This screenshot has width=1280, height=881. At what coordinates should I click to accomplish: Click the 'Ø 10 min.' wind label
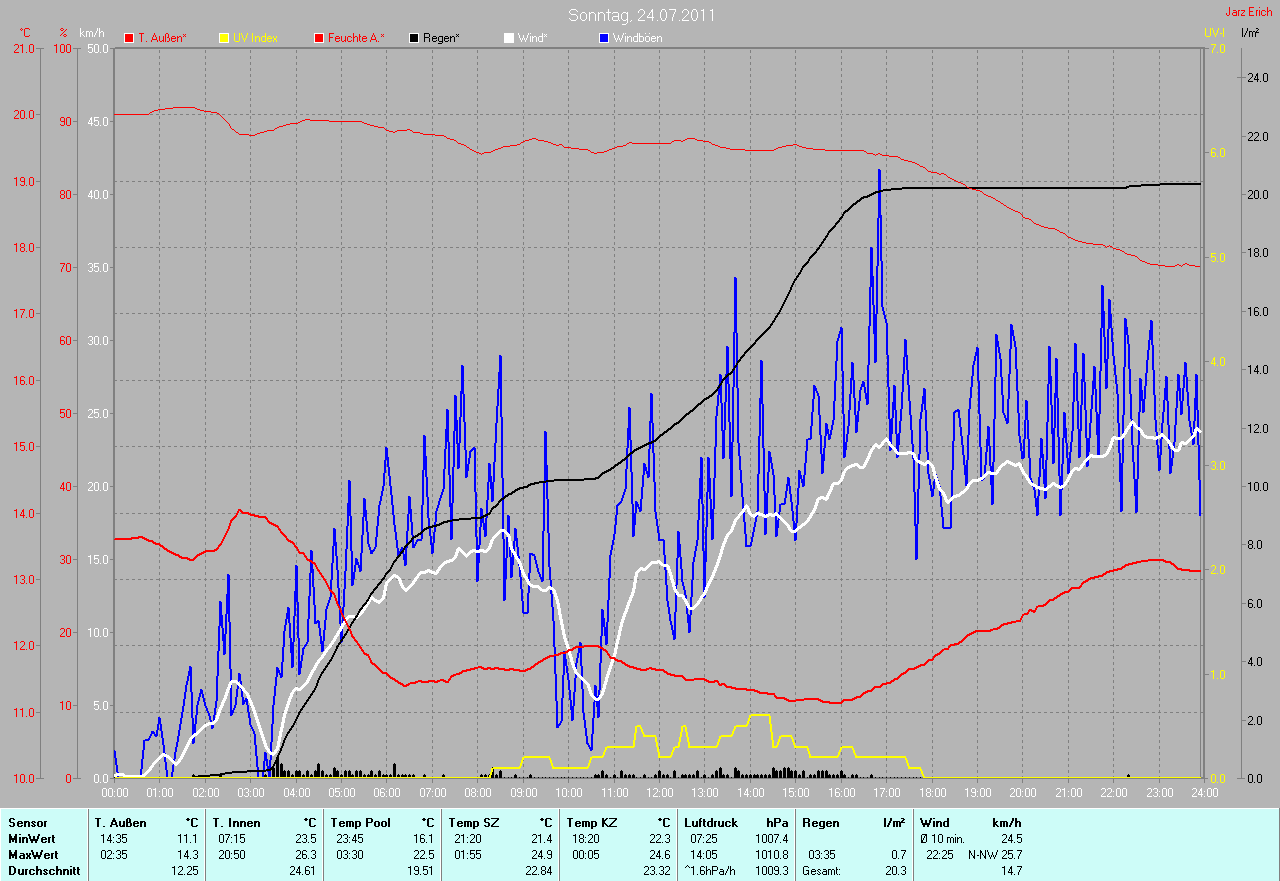[944, 839]
